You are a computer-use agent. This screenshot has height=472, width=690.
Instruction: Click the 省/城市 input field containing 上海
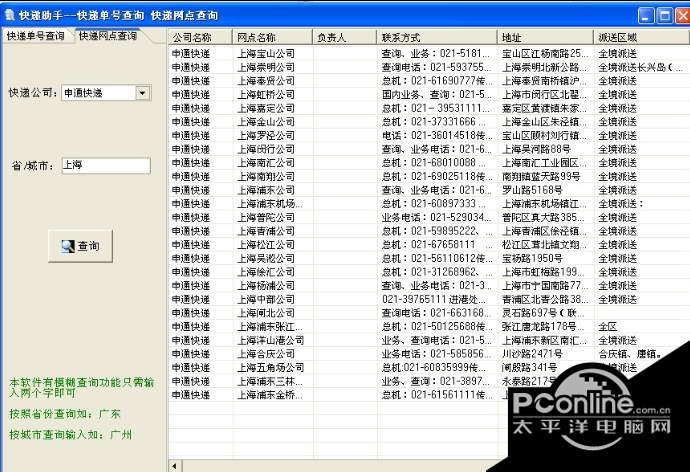(106, 165)
